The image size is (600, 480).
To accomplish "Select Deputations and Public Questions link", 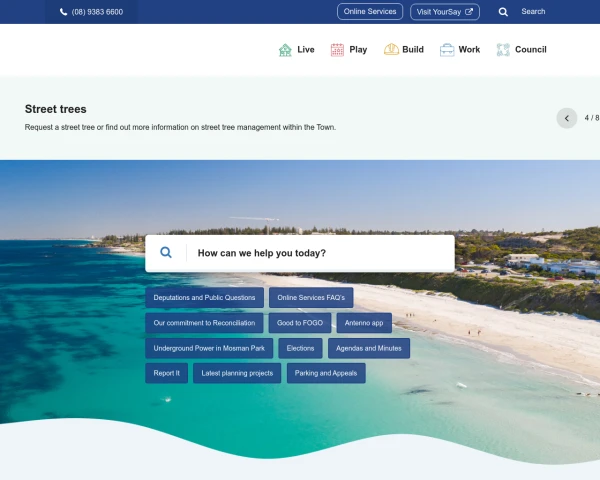I will coord(205,298).
